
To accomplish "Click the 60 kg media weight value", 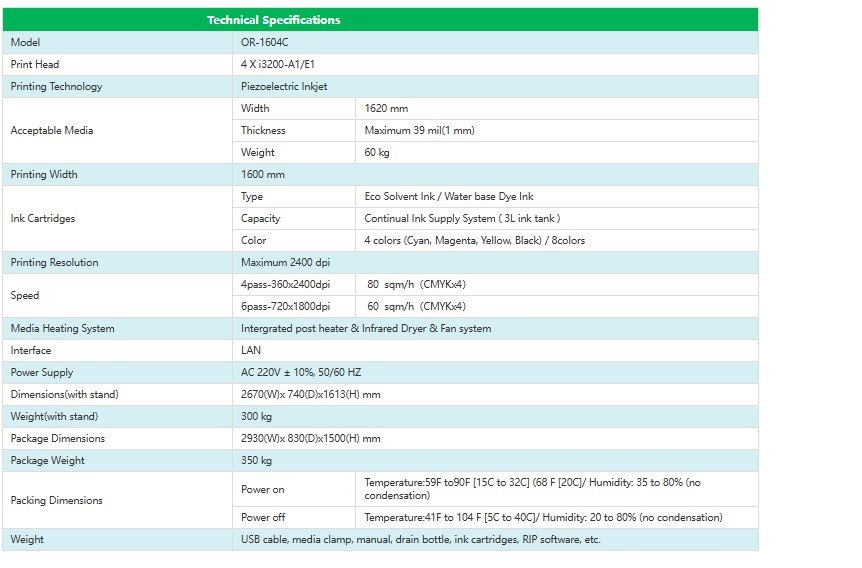I will [377, 152].
